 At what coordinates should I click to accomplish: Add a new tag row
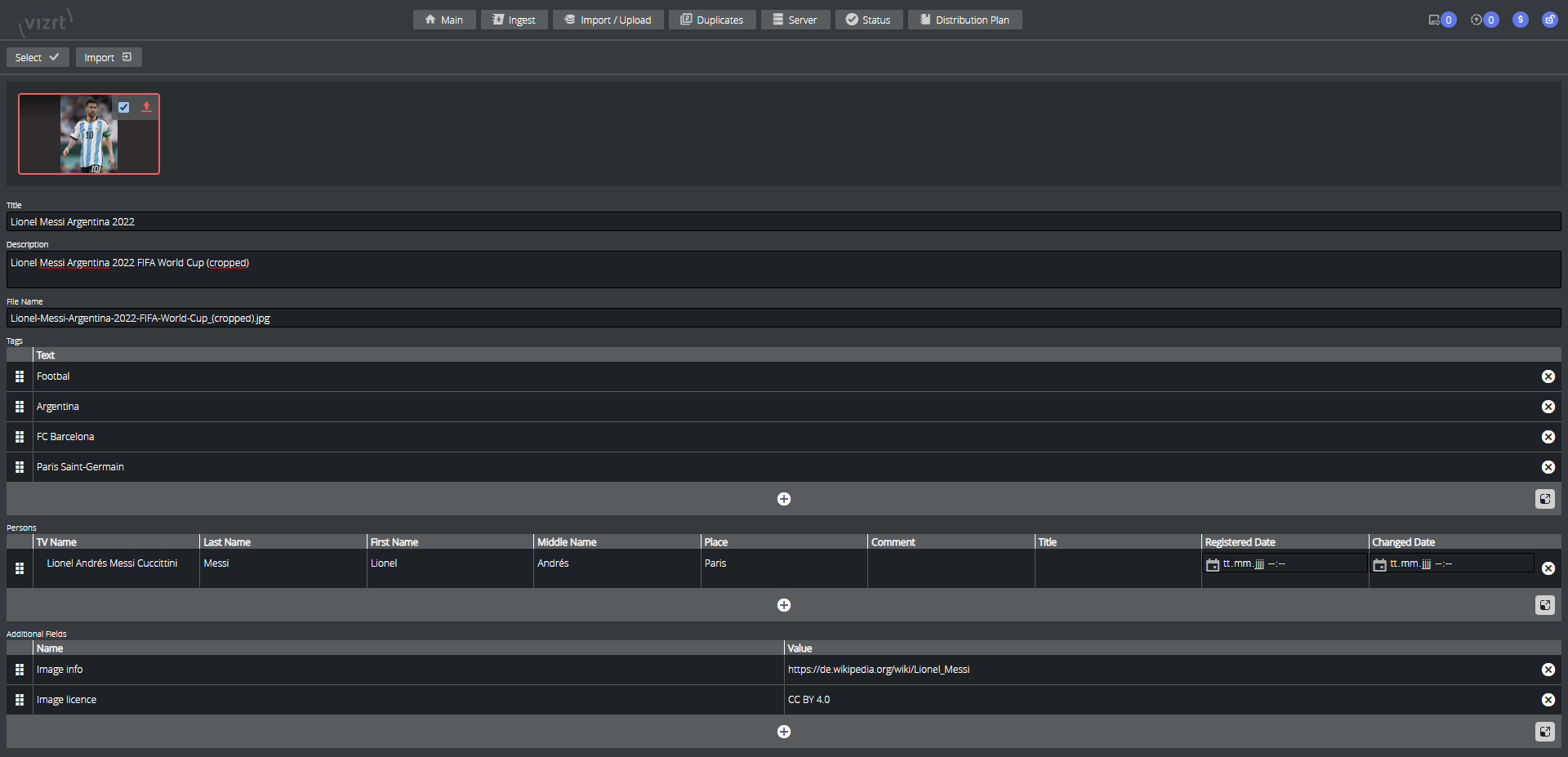coord(784,499)
